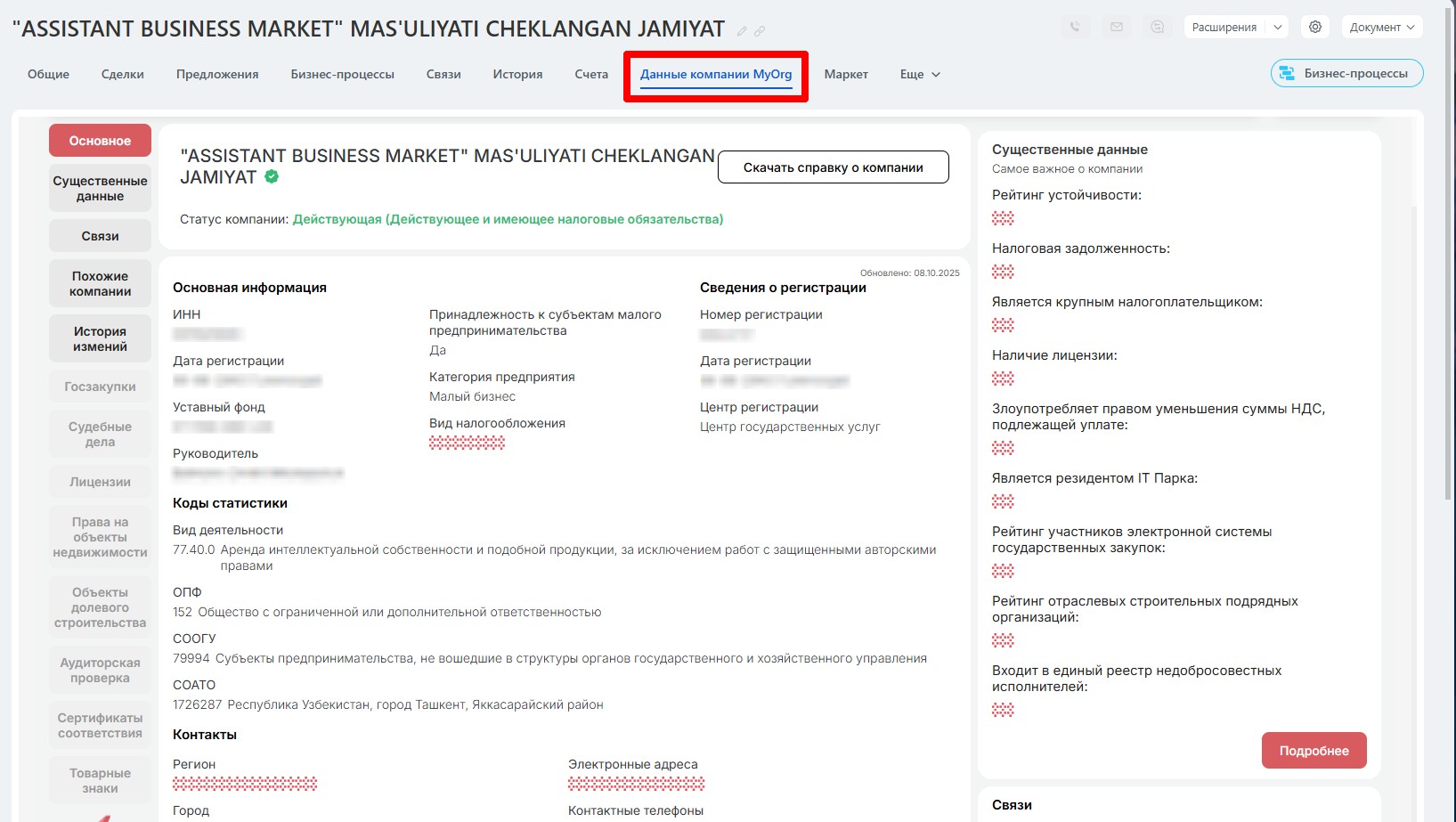This screenshot has width=1456, height=822.
Task: Click the pencil icon to edit company title
Action: (x=742, y=30)
